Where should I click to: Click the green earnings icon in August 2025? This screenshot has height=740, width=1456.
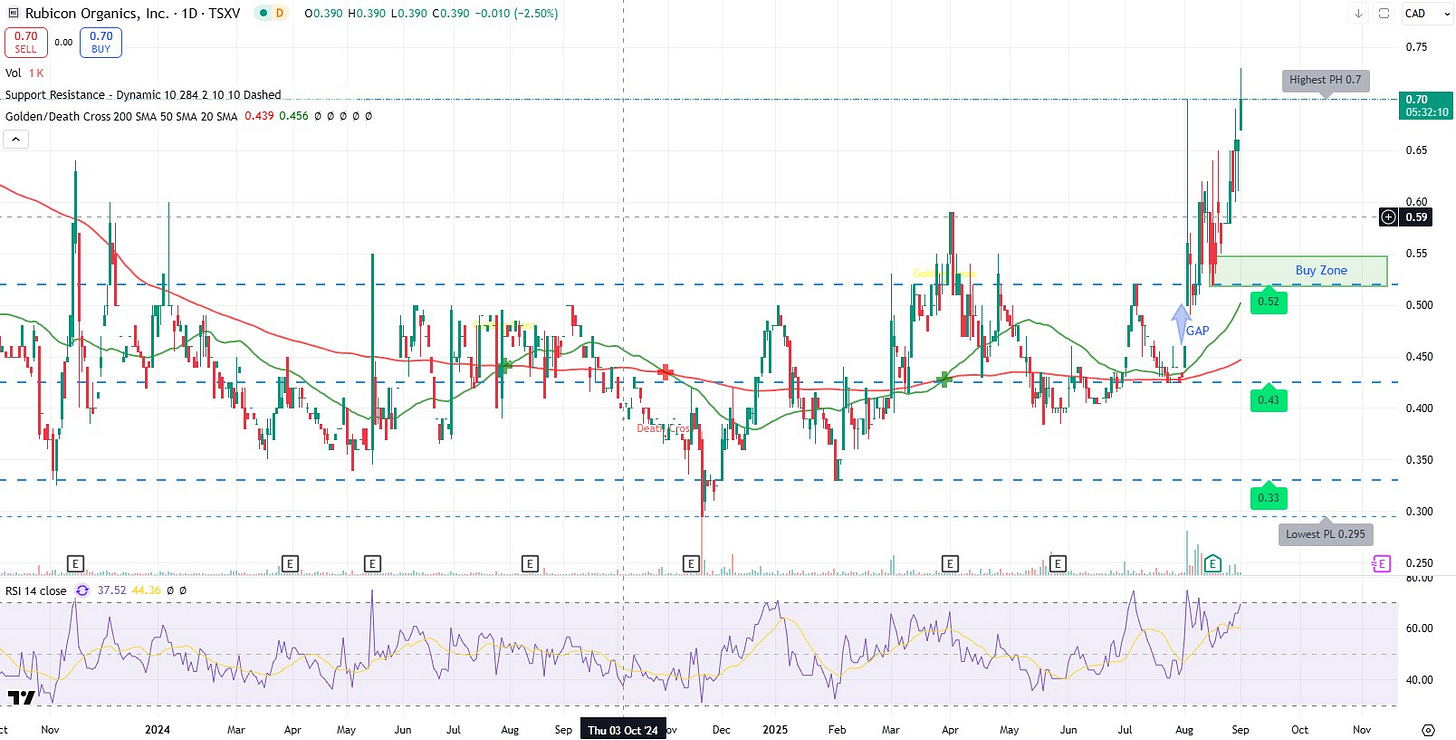(x=1213, y=564)
